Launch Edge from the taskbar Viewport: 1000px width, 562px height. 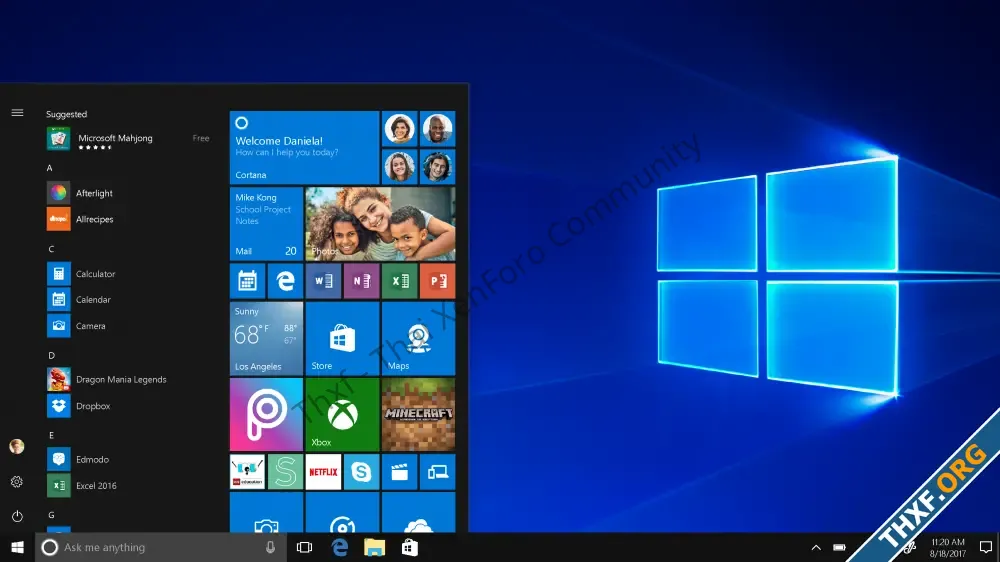340,547
